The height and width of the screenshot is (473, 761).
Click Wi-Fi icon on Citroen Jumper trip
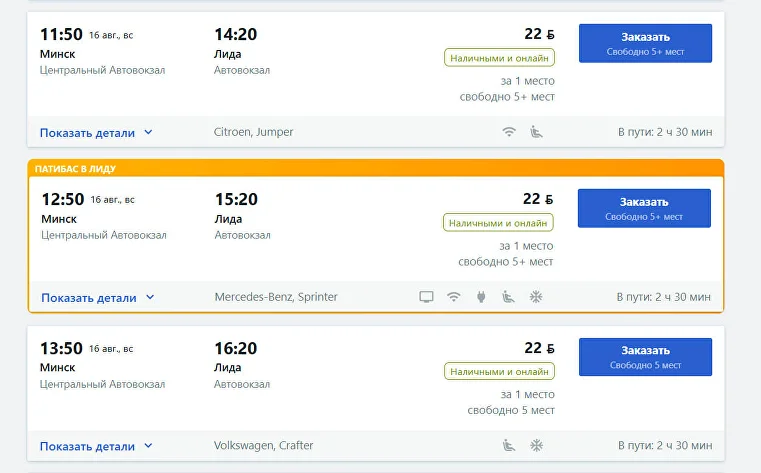pyautogui.click(x=509, y=132)
